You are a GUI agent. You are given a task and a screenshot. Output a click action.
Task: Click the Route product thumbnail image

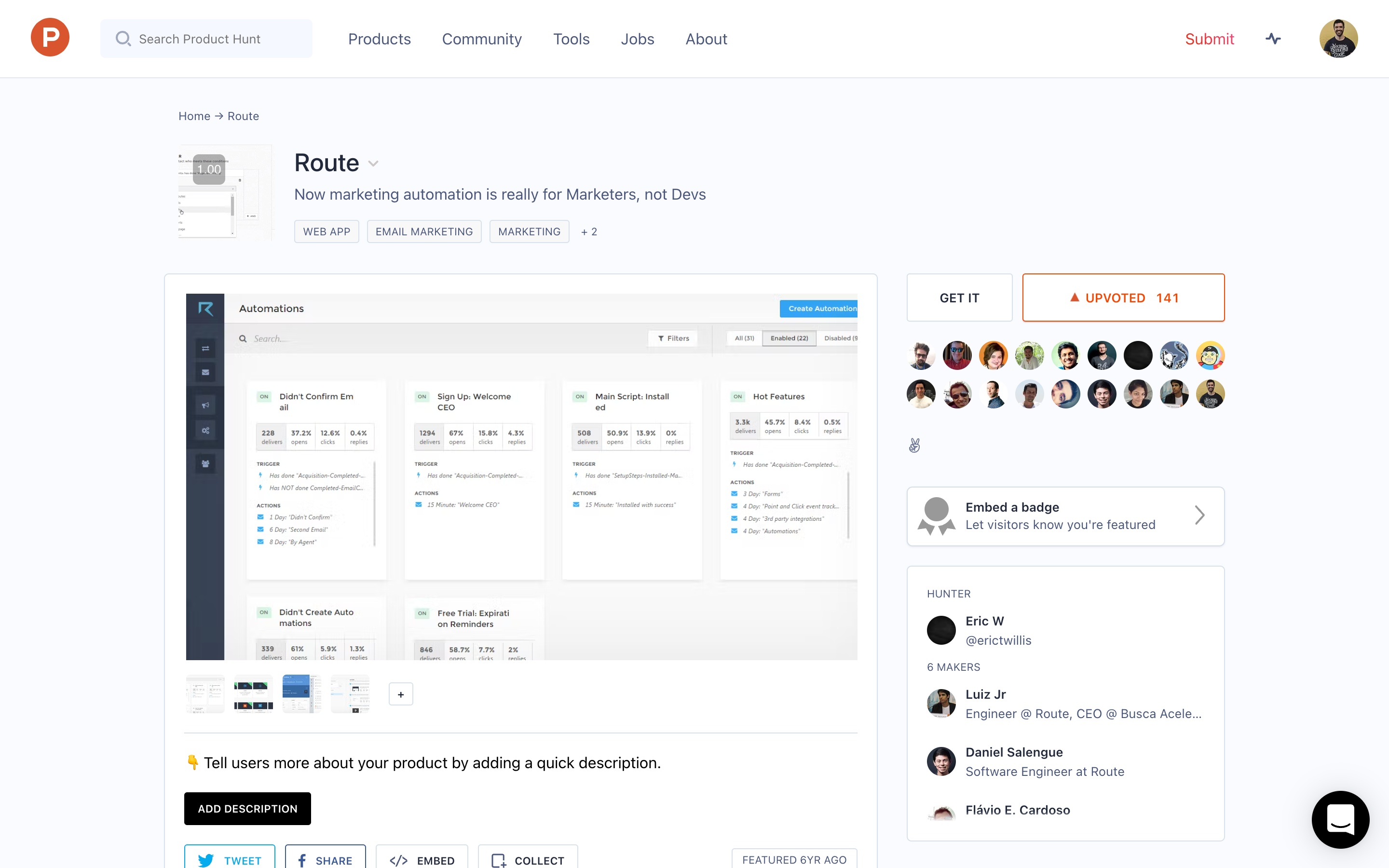tap(224, 193)
